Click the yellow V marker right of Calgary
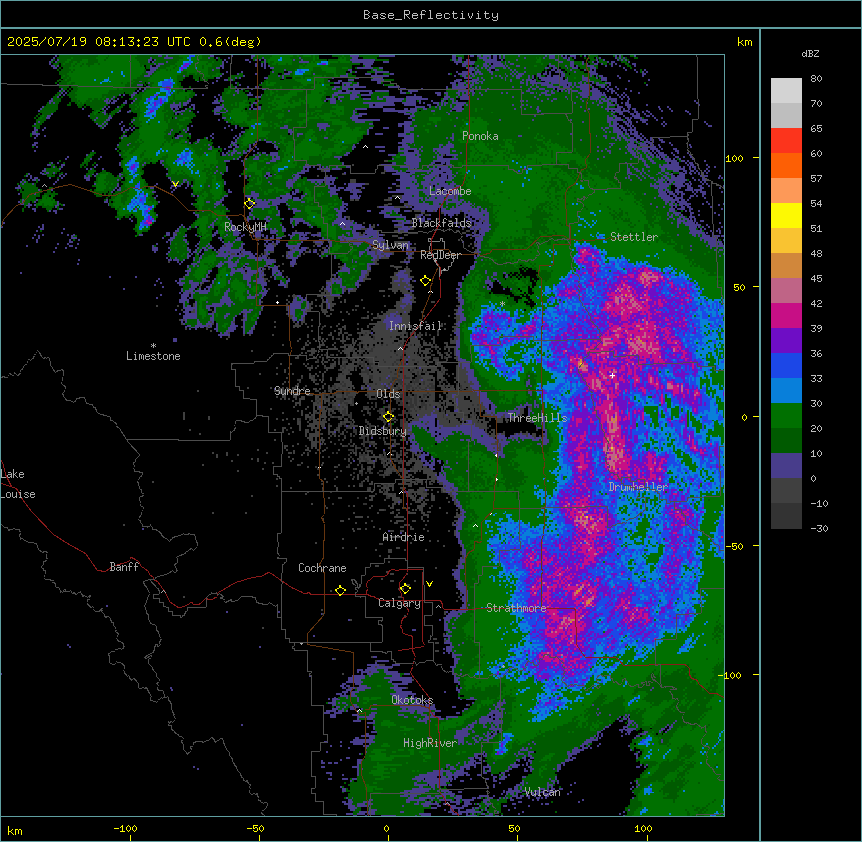 429,584
